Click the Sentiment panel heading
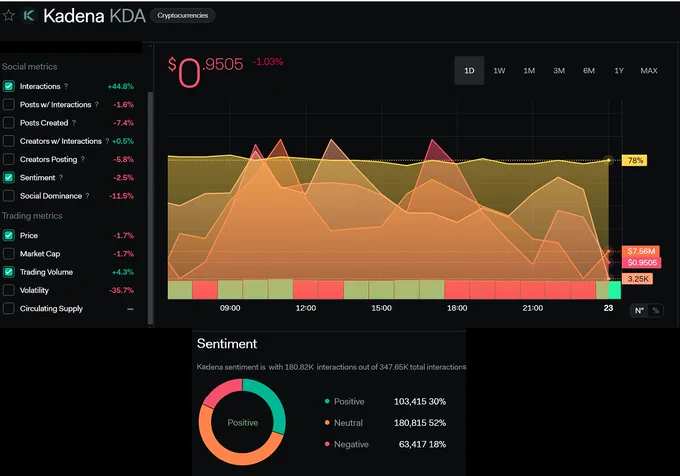 tap(227, 344)
